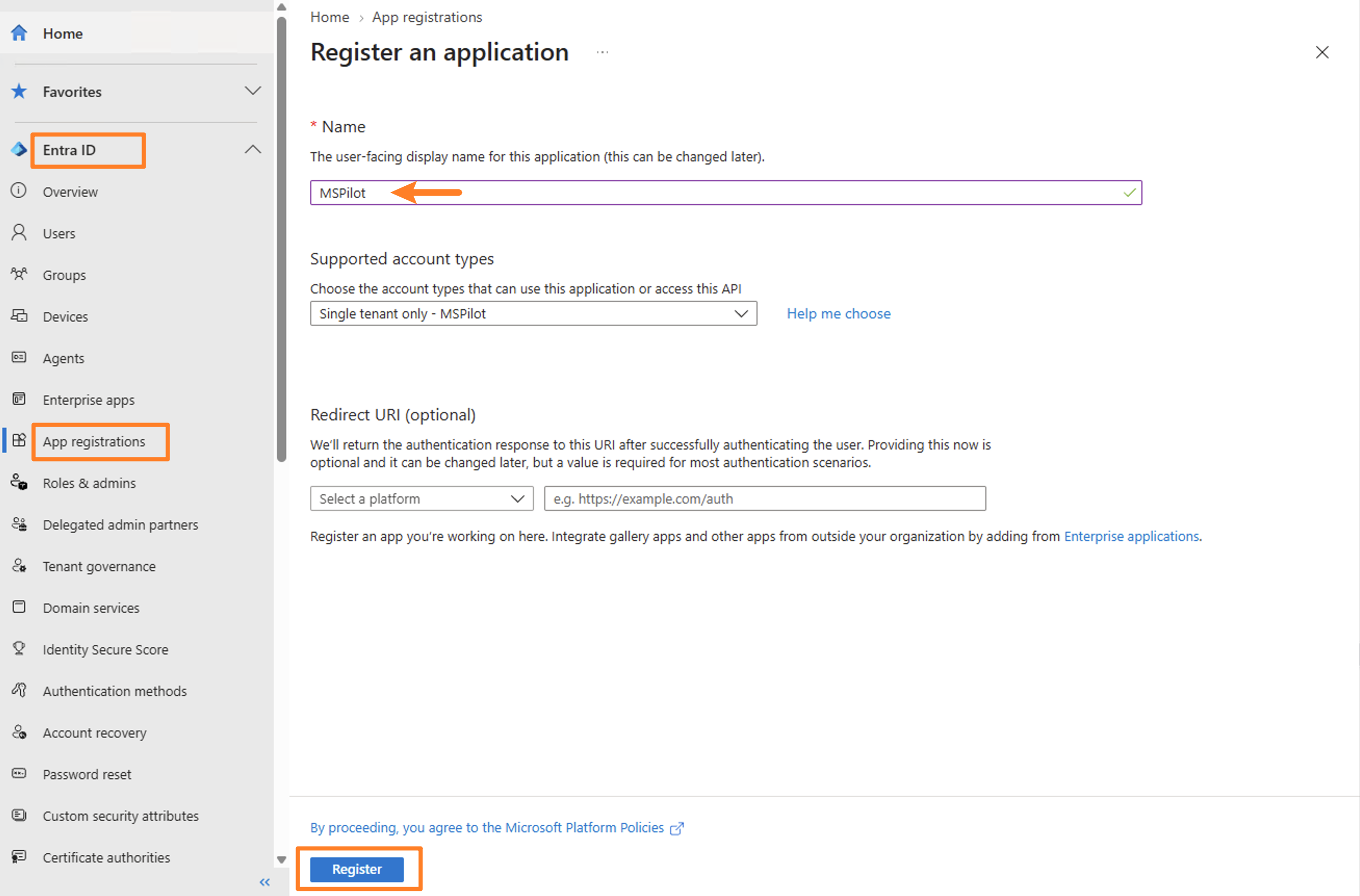Select App registrations menu item

(94, 442)
